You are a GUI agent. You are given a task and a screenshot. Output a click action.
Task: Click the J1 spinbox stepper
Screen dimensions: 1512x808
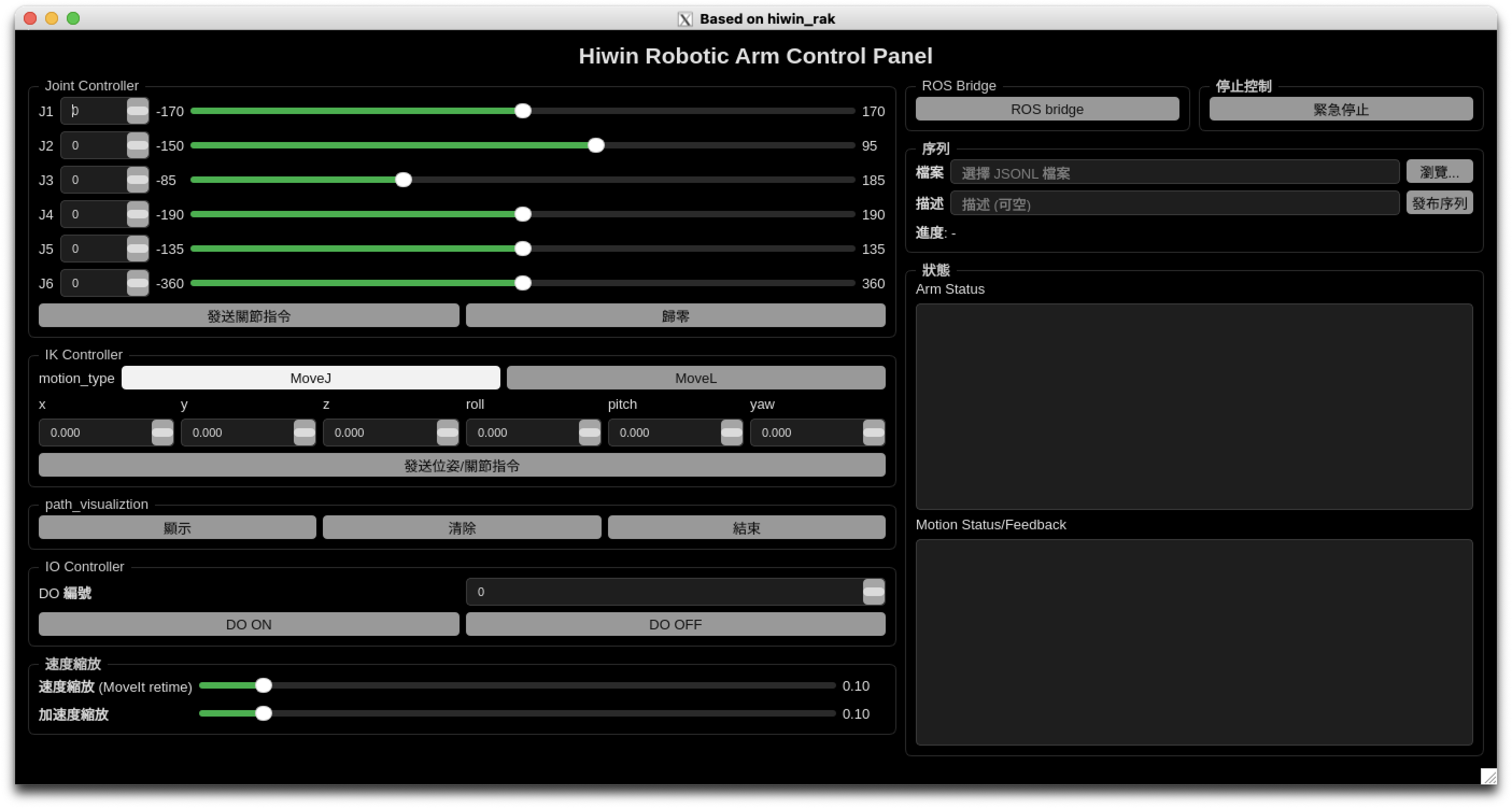tap(138, 111)
